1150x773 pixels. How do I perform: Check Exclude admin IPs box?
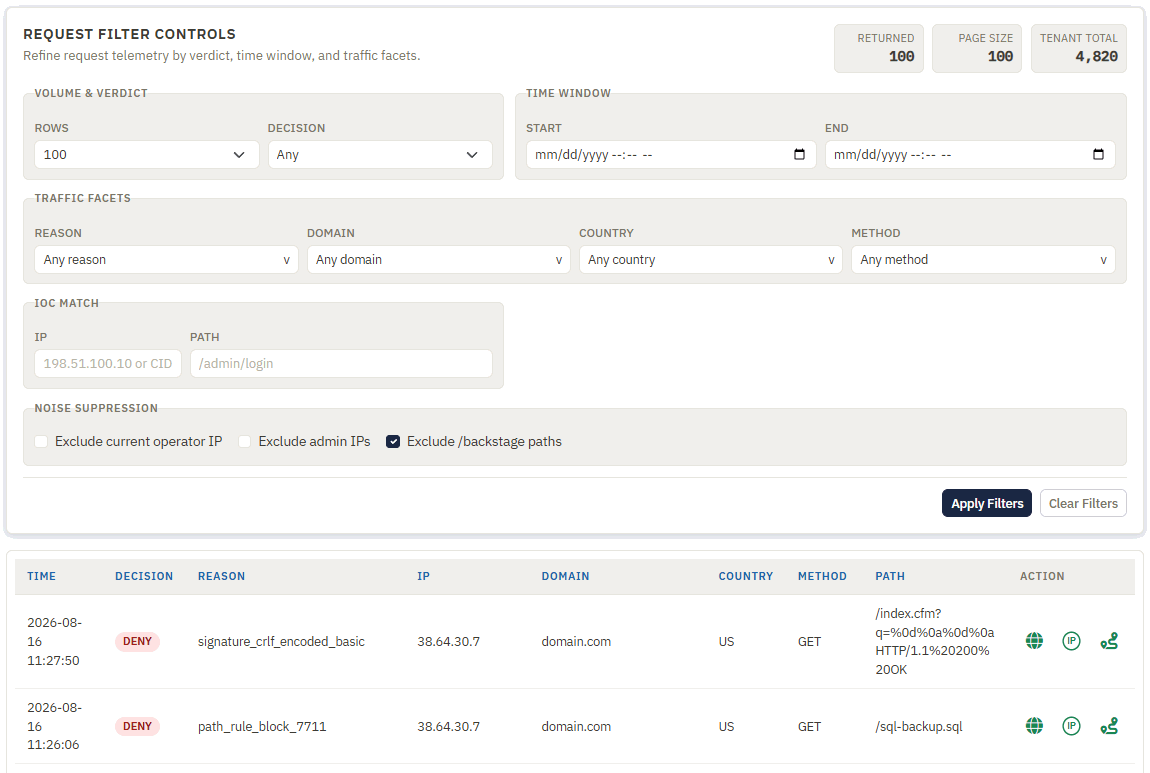click(x=245, y=442)
